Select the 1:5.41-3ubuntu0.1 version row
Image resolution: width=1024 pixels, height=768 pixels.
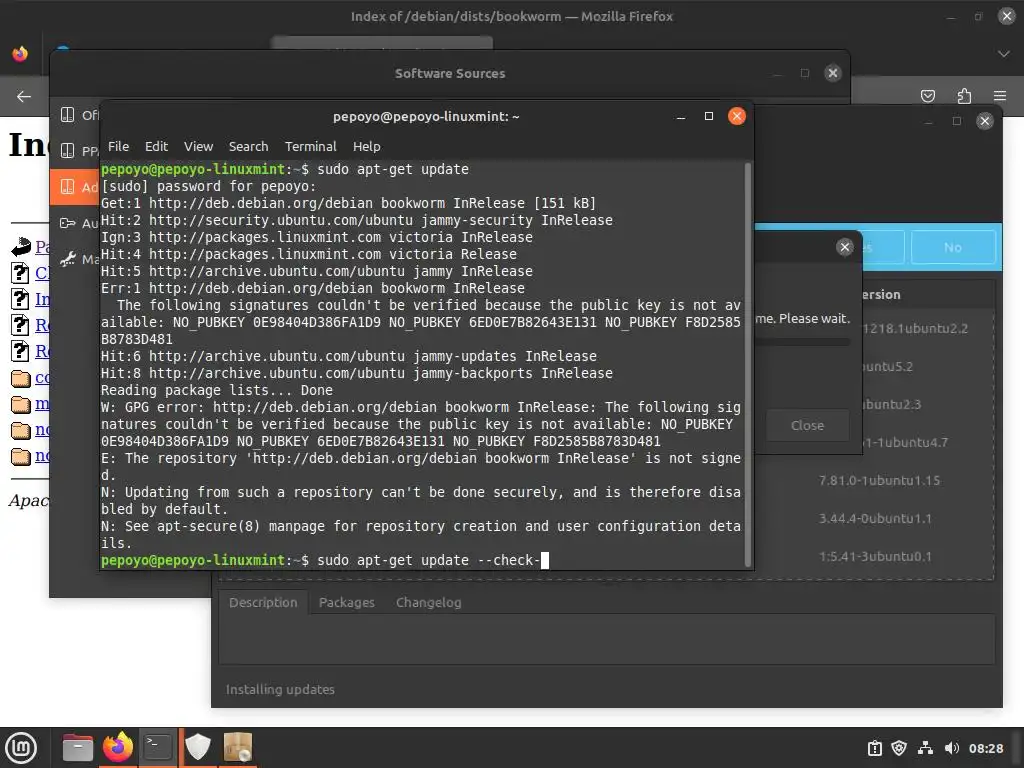click(875, 556)
